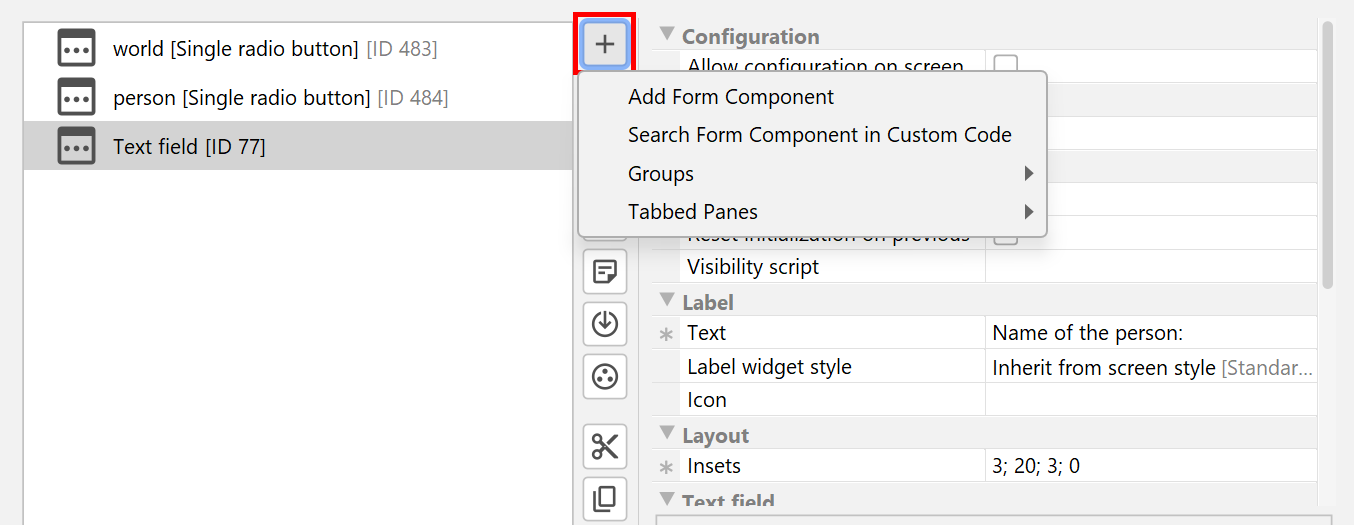Click the icon beside Text field entry
This screenshot has height=525, width=1354.
click(77, 146)
